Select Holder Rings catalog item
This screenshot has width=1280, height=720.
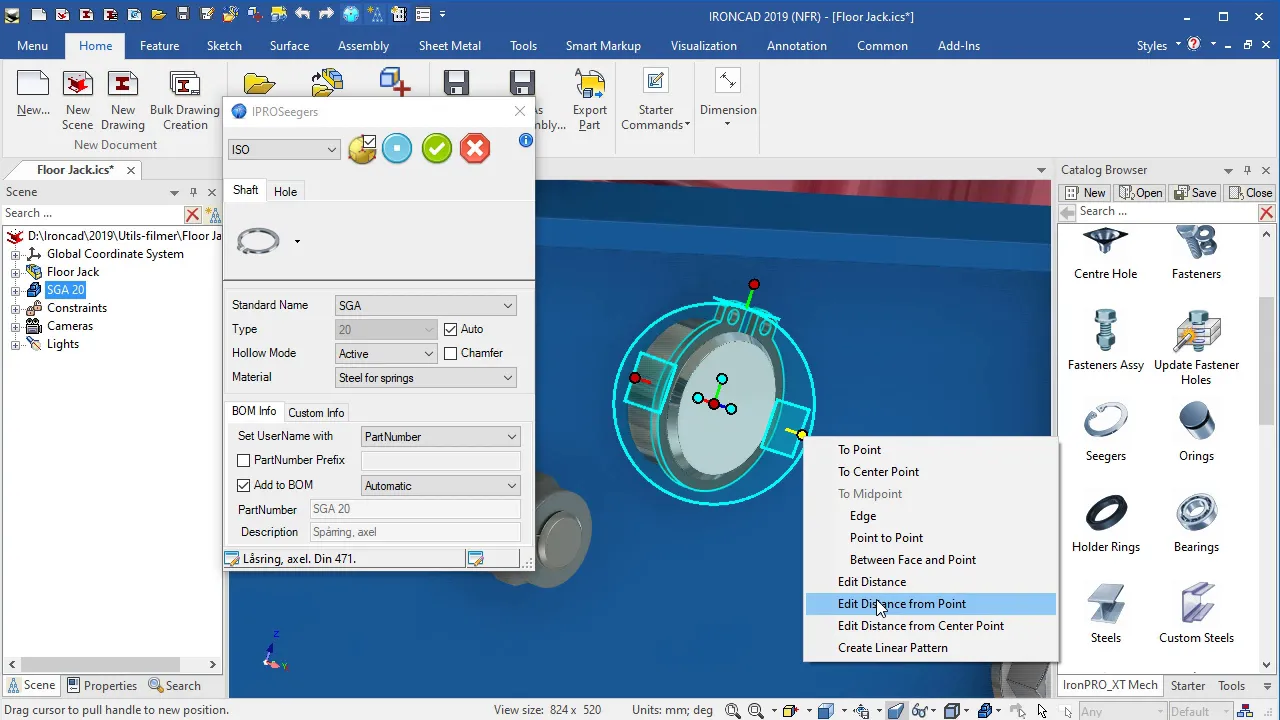pos(1106,523)
